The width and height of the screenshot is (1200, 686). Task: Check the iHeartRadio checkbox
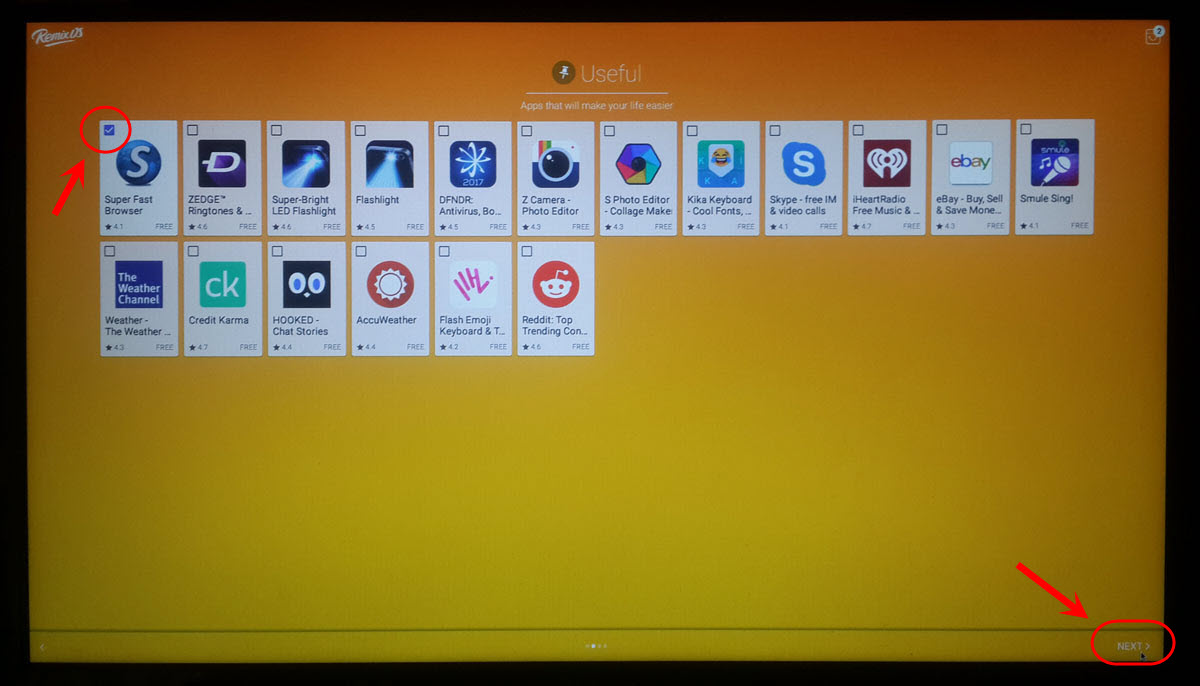pyautogui.click(x=858, y=130)
